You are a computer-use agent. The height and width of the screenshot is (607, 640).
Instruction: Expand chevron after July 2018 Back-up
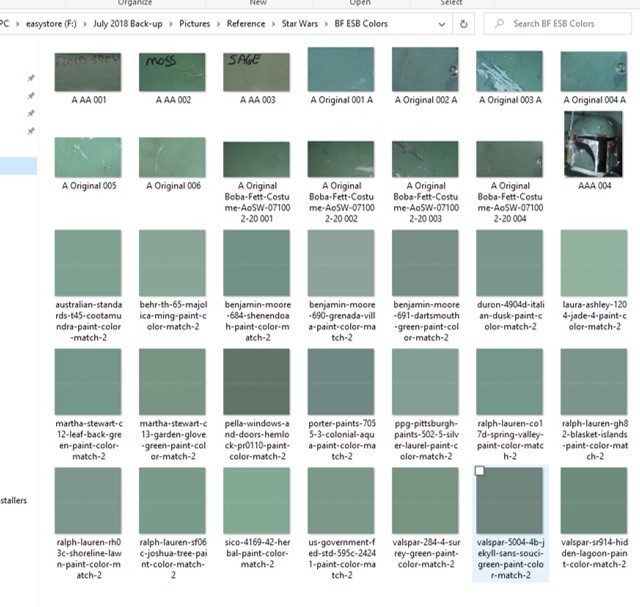[x=171, y=24]
